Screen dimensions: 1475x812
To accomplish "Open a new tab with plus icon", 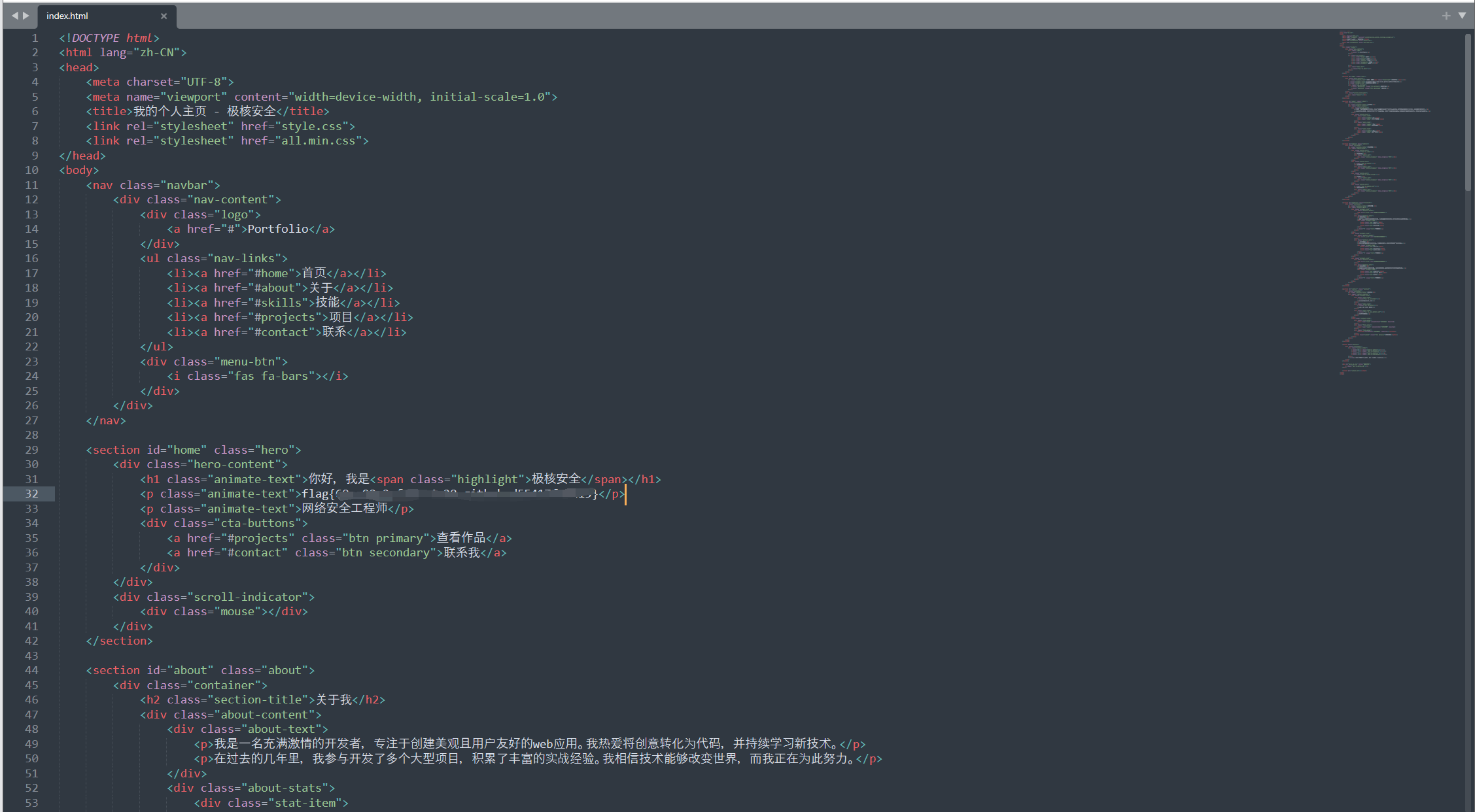I will [1446, 16].
